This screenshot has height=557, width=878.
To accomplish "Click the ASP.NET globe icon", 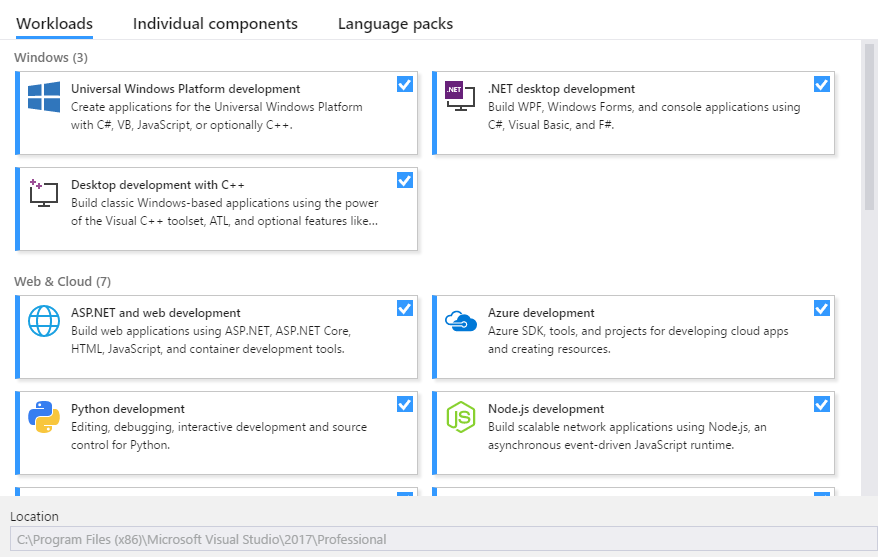I will [x=44, y=320].
